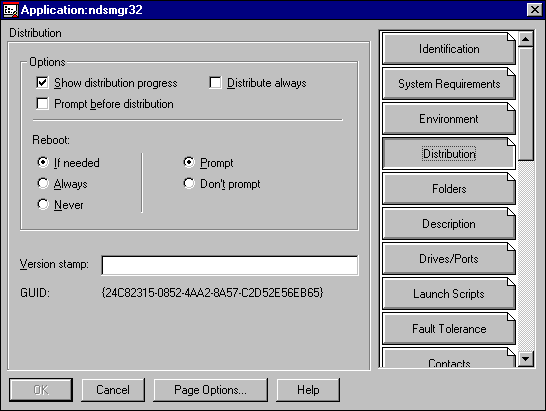Select the Never reboot radio button
This screenshot has width=546, height=411.
coord(43,204)
